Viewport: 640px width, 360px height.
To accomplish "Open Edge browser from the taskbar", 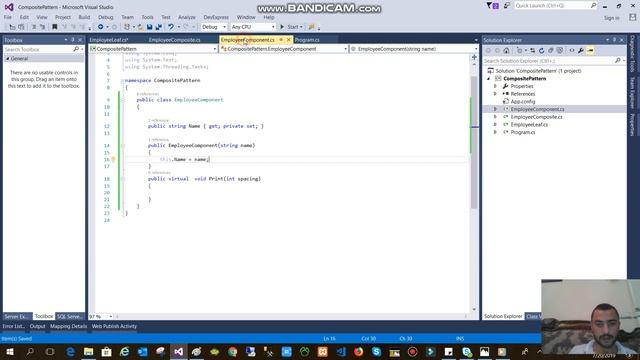I will coord(70,352).
